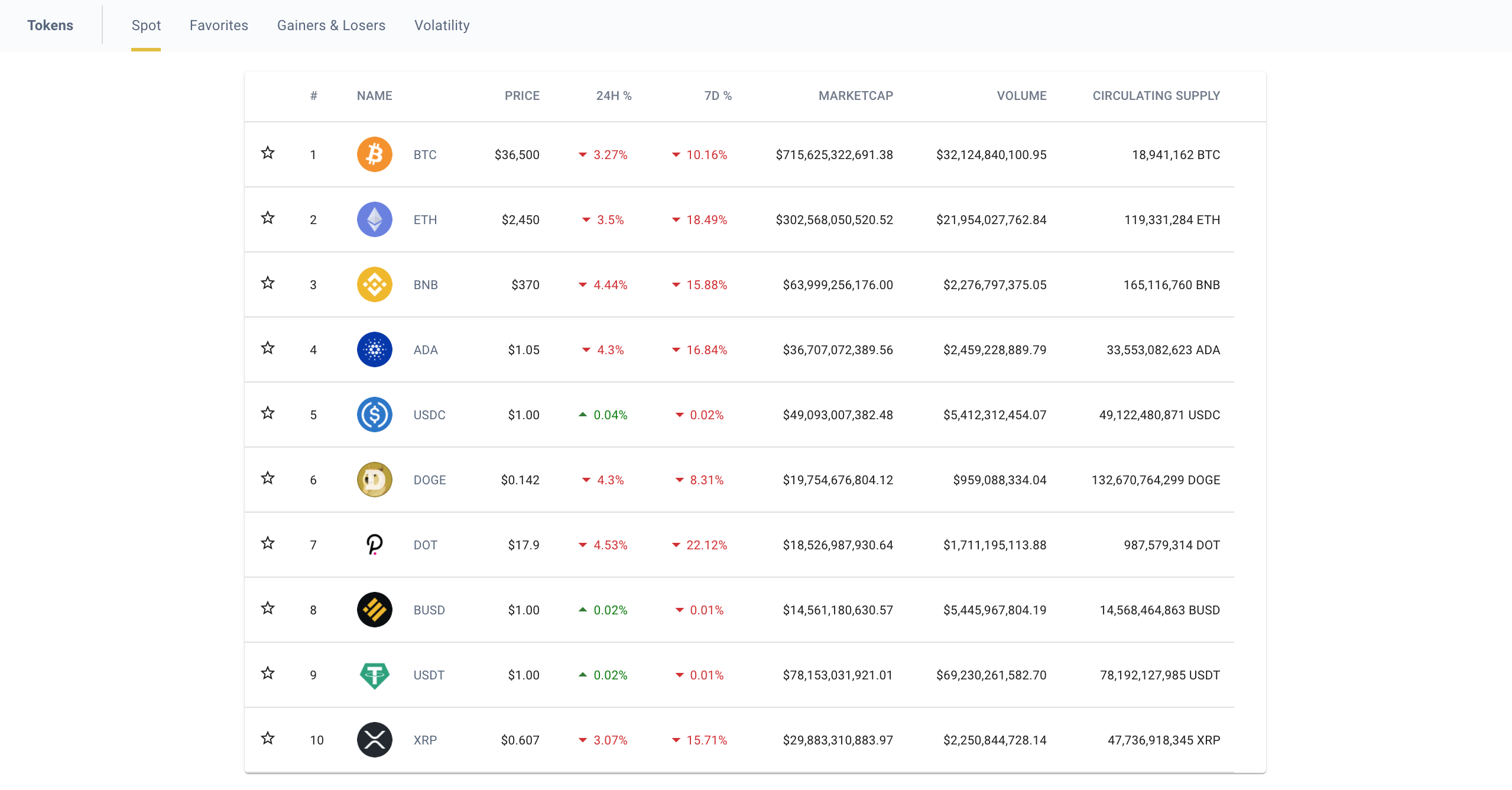Favorite ETH using its star toggle

coord(268,218)
